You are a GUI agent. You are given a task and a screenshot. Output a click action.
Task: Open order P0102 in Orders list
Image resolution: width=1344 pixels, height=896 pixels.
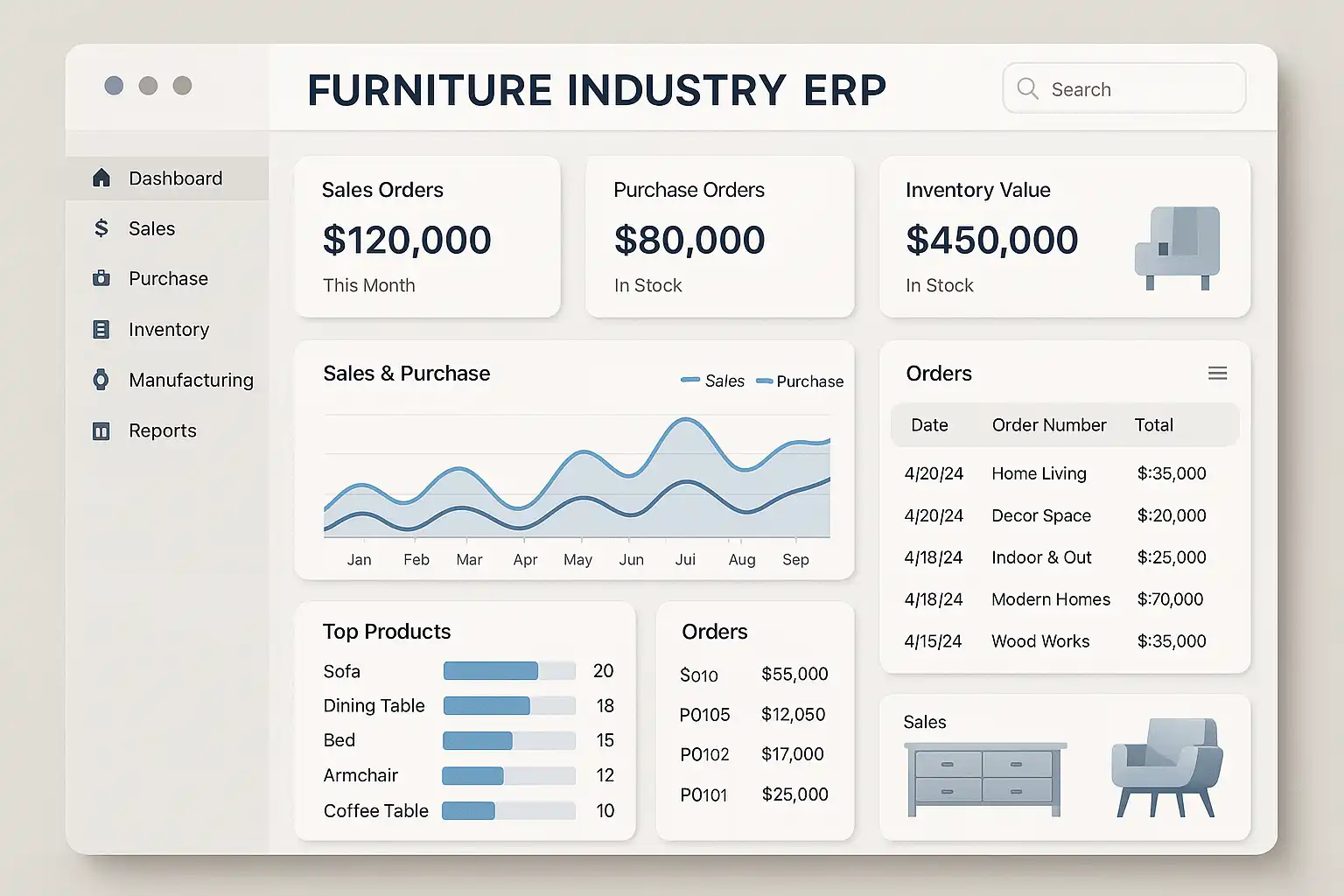click(x=704, y=754)
